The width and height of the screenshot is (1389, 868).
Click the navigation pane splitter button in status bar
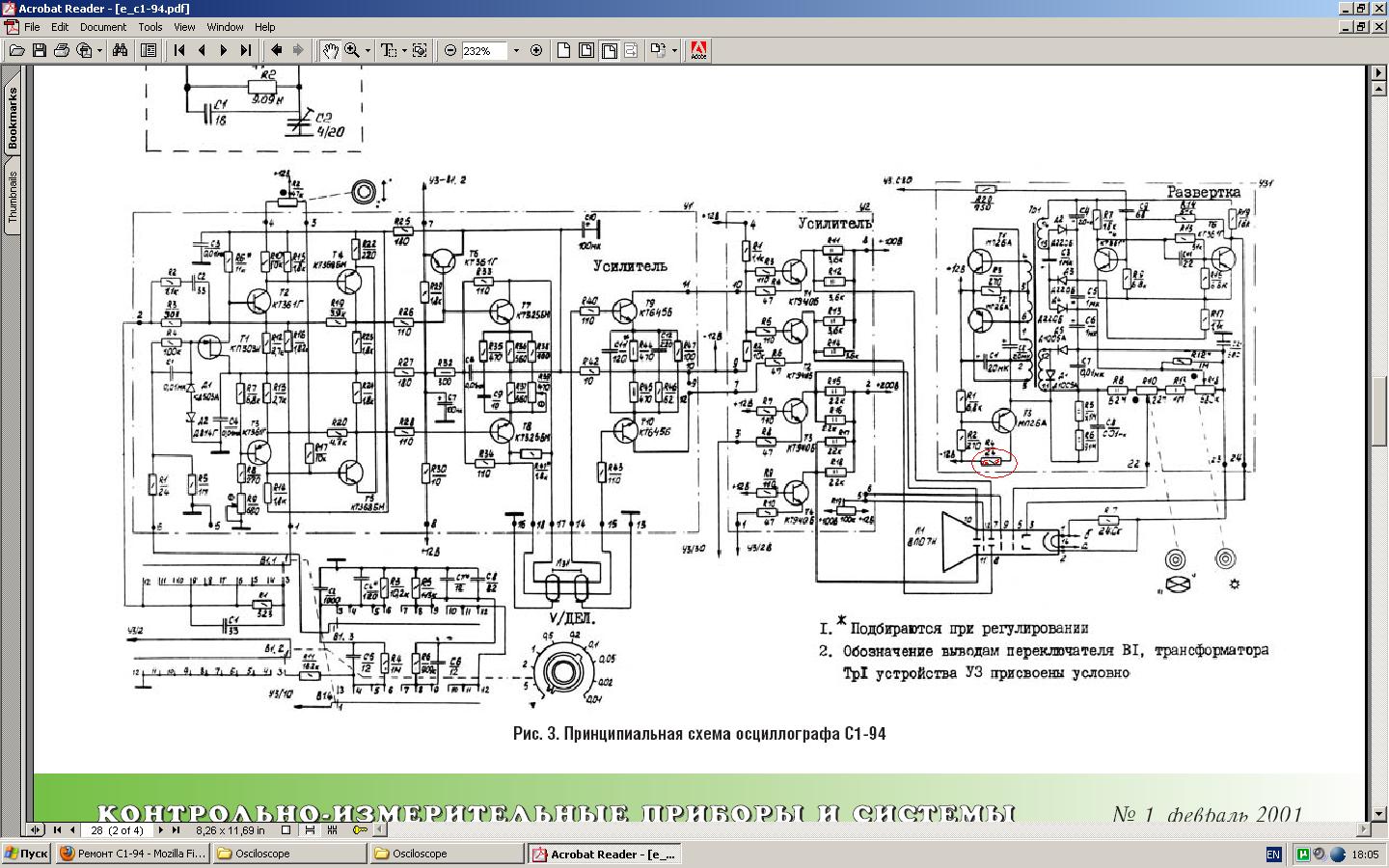36,829
